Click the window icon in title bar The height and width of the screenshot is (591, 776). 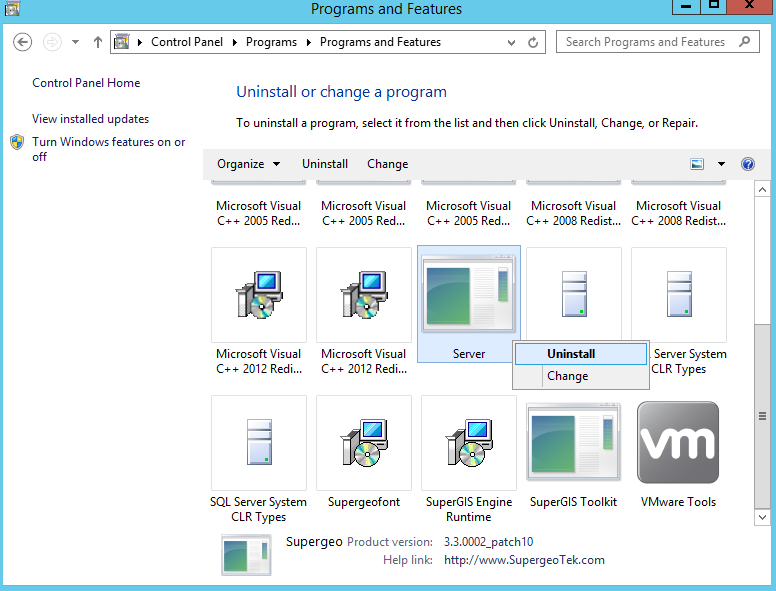click(x=12, y=8)
